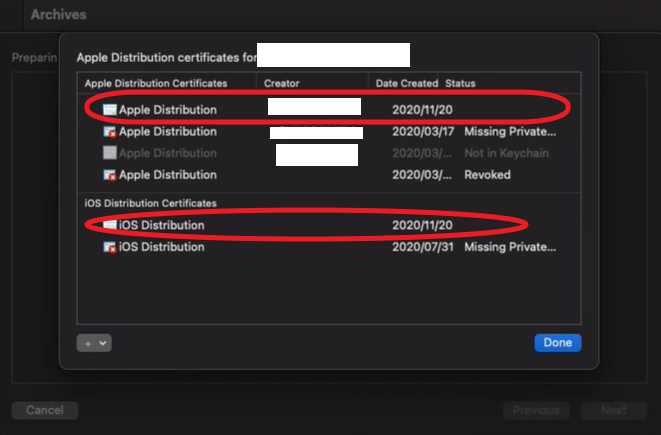Click the Cancel button in Archives window
This screenshot has width=661, height=435.
tap(45, 410)
